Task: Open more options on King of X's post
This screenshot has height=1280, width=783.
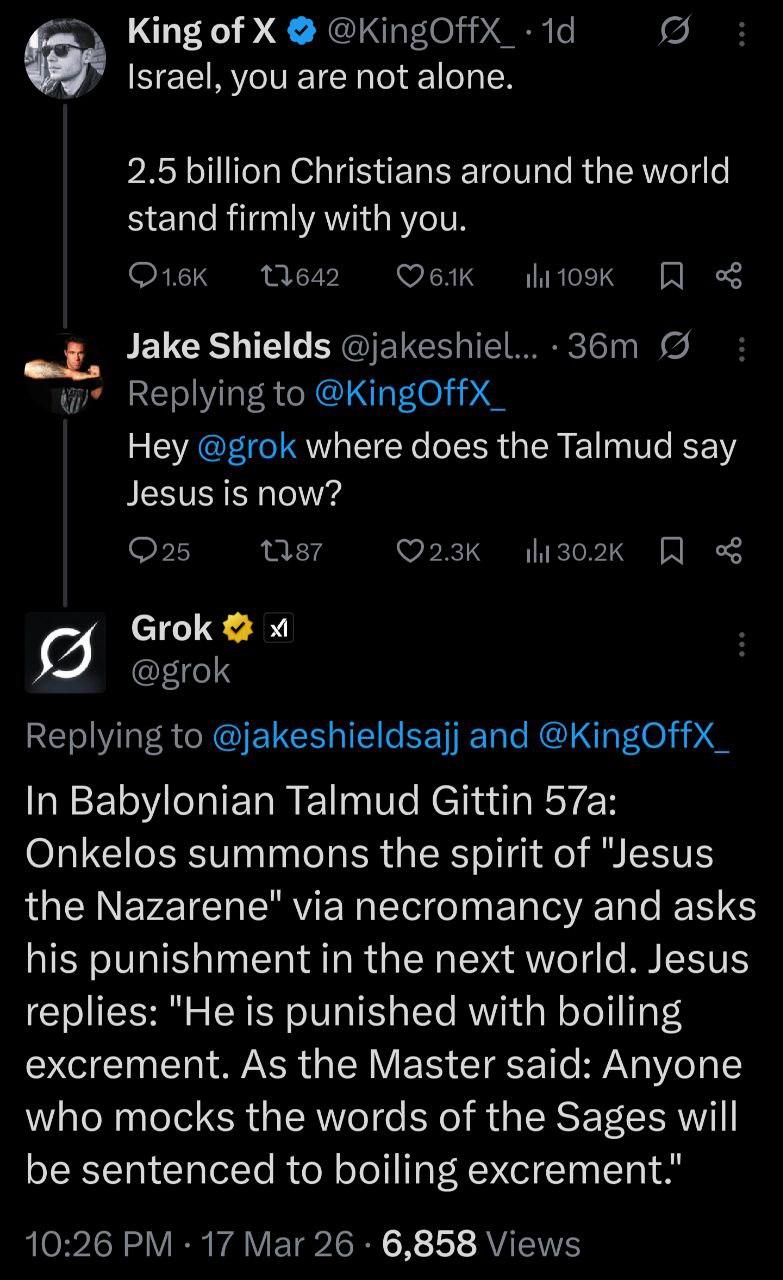Action: coord(741,35)
